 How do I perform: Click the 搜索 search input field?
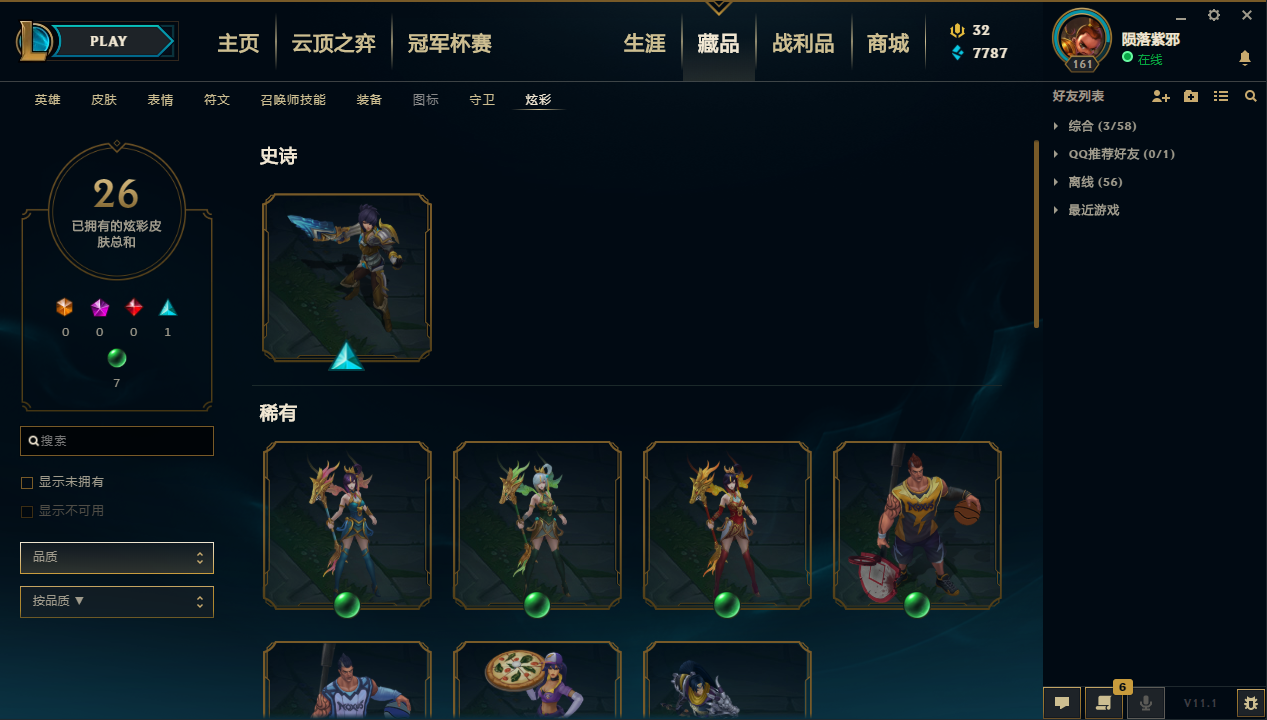[117, 441]
